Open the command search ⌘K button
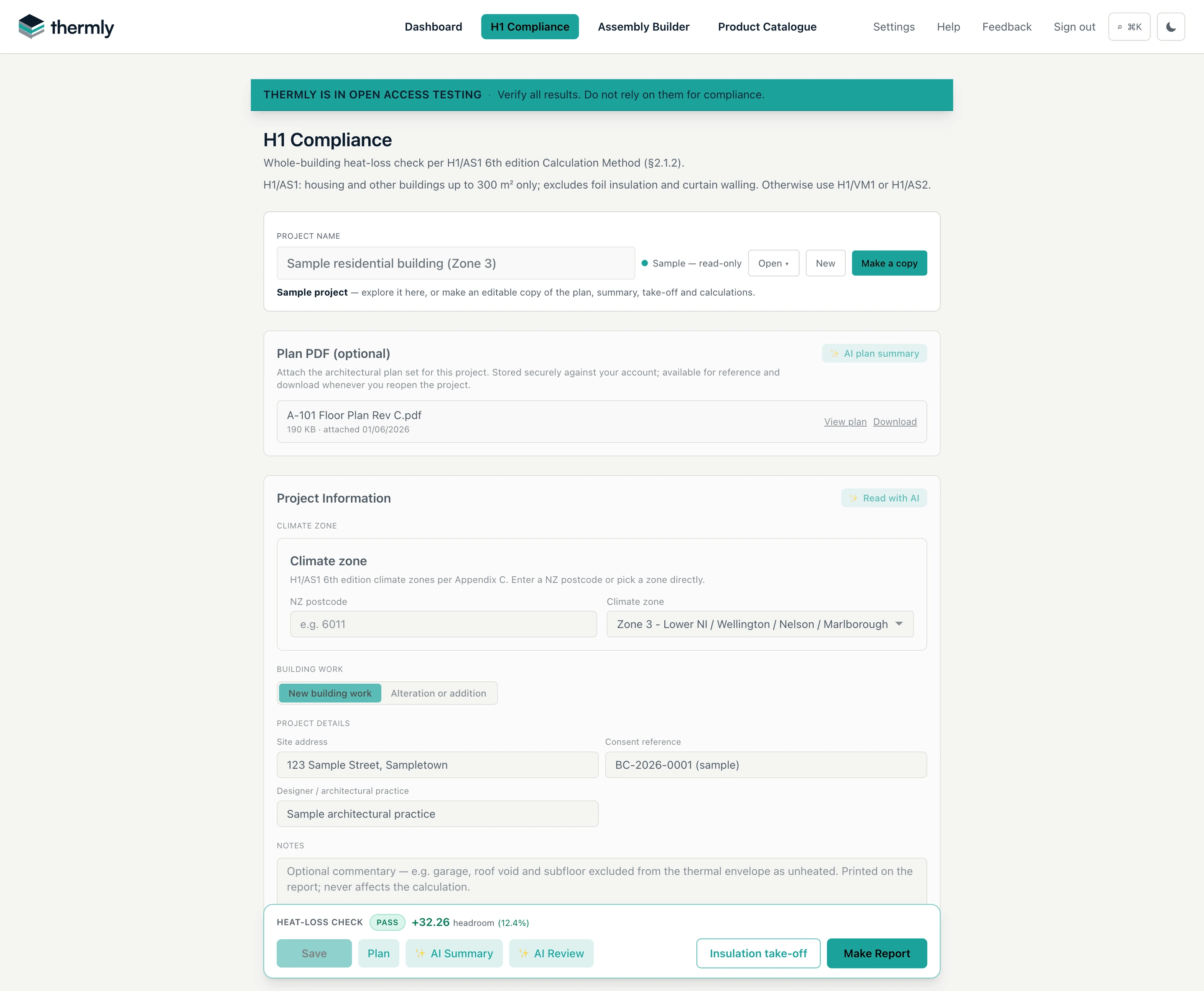The image size is (1204, 991). click(x=1129, y=27)
